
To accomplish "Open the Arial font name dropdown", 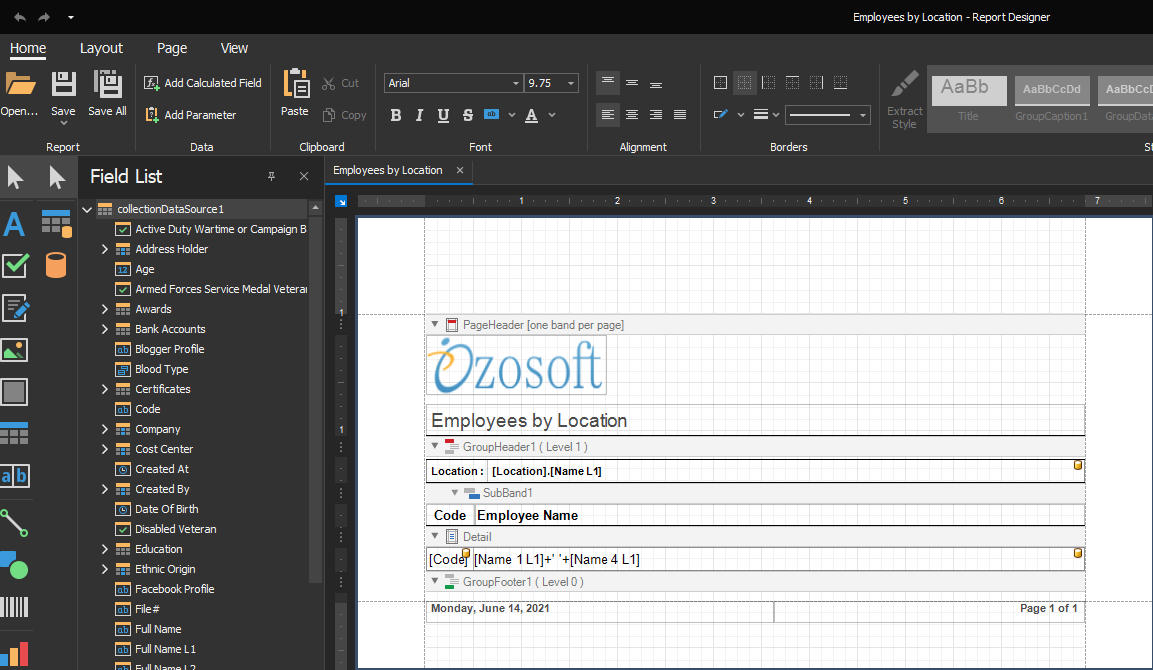I will pos(515,83).
